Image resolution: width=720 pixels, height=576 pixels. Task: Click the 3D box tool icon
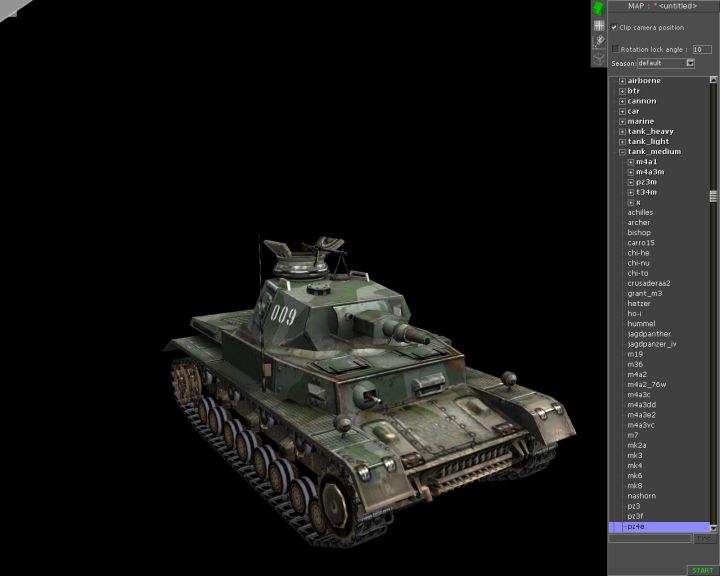599,58
